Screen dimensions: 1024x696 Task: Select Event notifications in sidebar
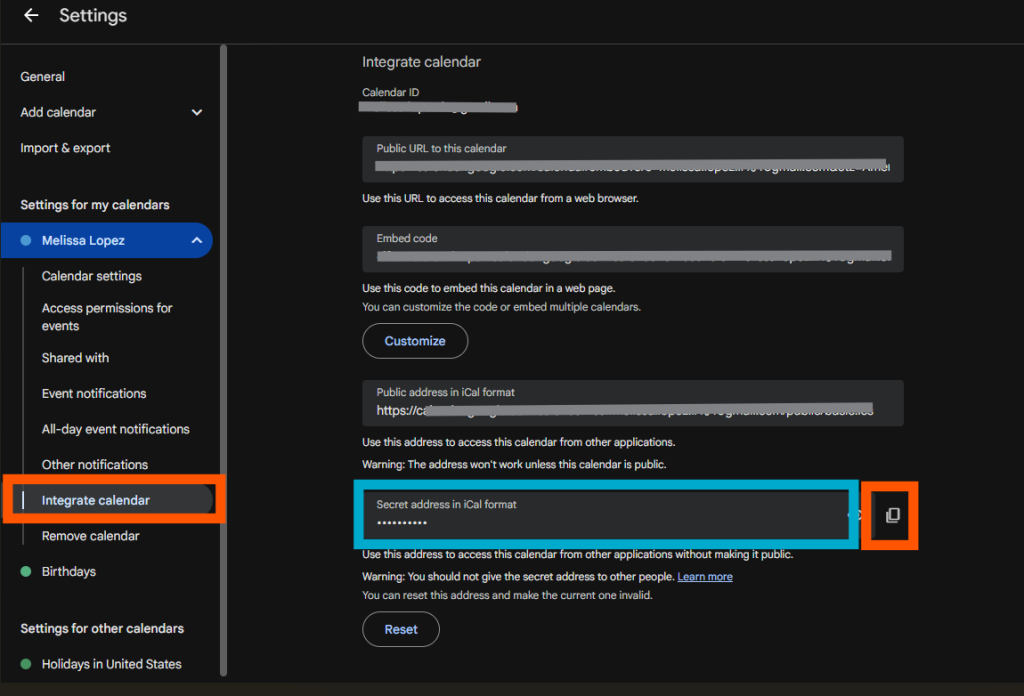click(x=94, y=394)
